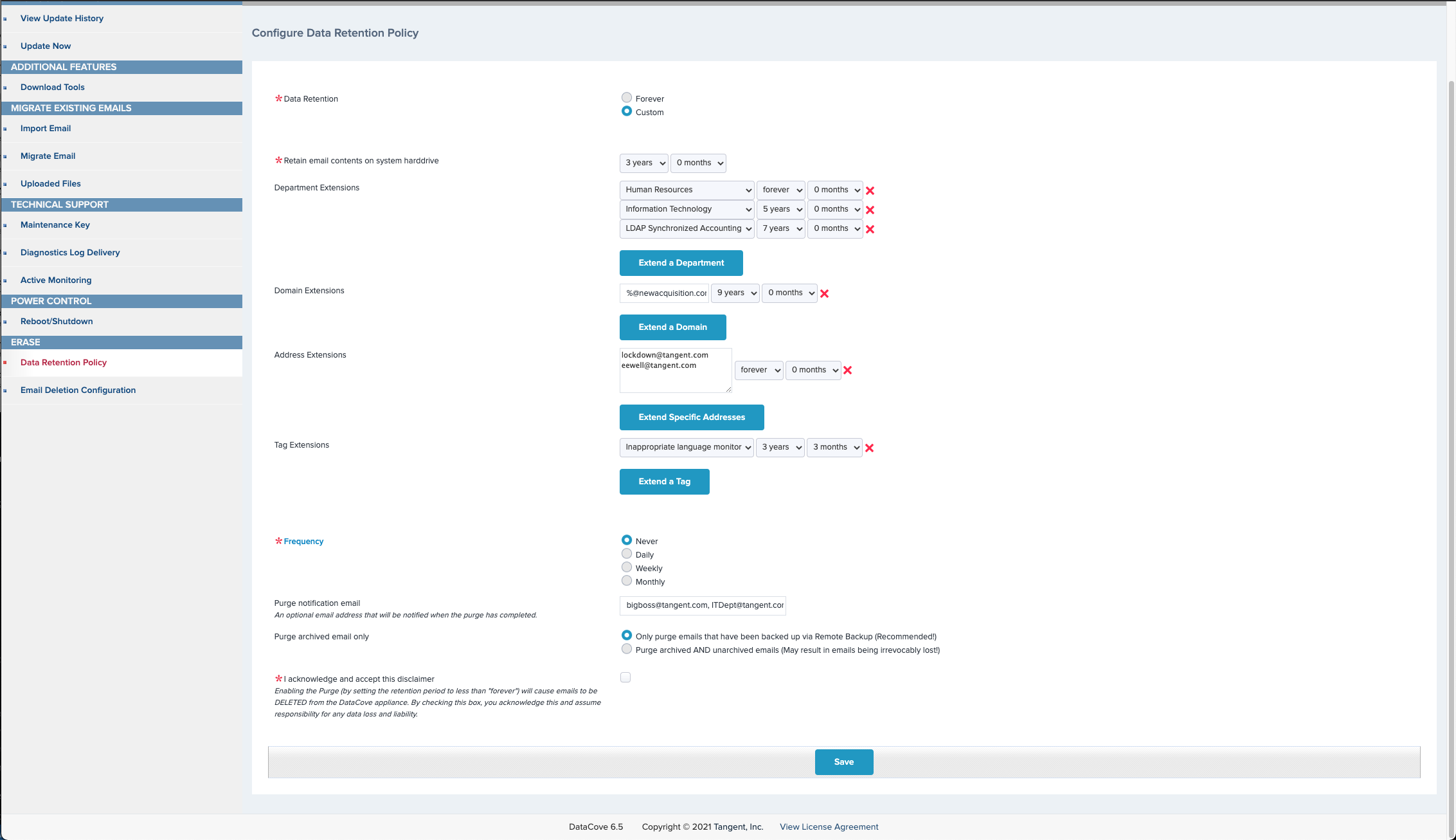Click the purge notification email field
Screen dimensions: 1456x840
(703, 605)
